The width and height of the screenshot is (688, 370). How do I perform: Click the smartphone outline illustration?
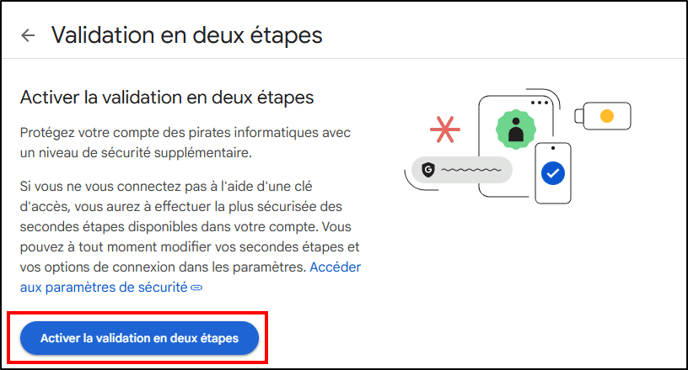(x=553, y=173)
